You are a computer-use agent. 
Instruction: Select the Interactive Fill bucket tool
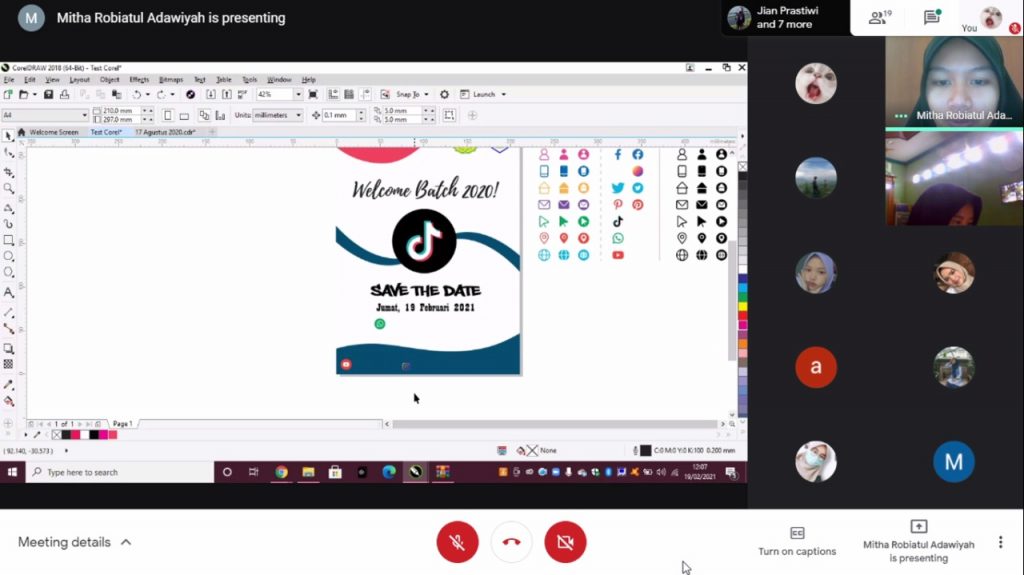tap(8, 401)
